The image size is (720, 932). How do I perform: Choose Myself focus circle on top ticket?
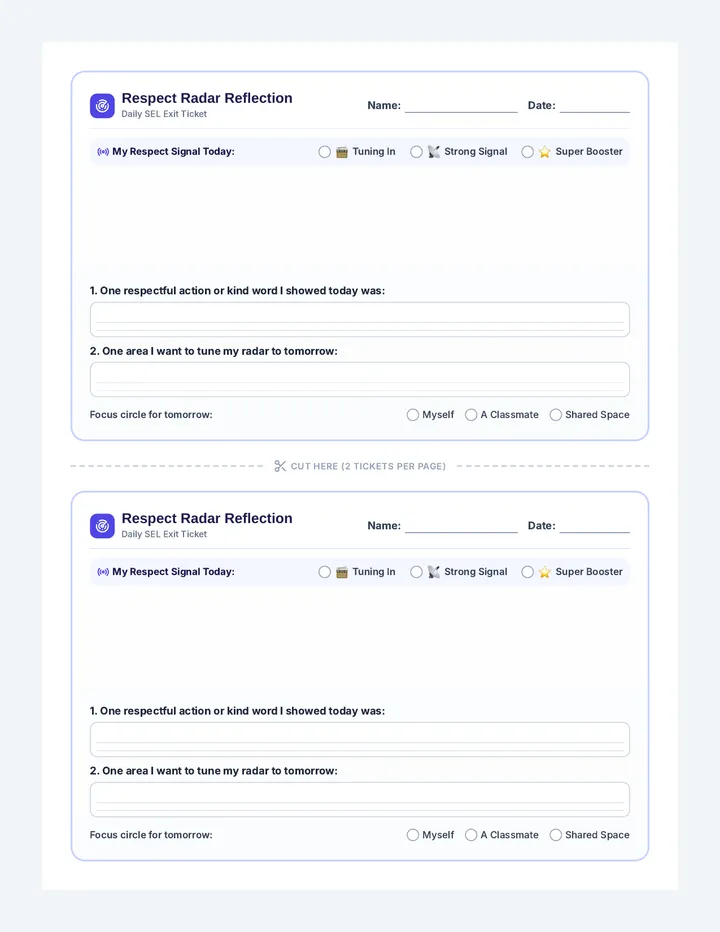pos(413,415)
